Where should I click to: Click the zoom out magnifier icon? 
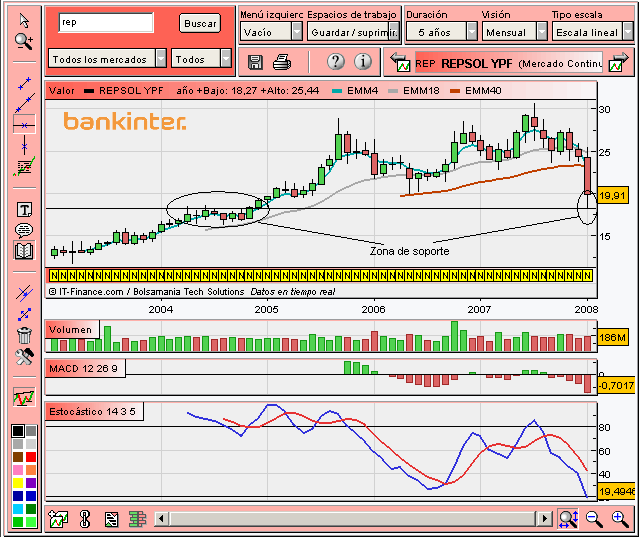pos(594,519)
